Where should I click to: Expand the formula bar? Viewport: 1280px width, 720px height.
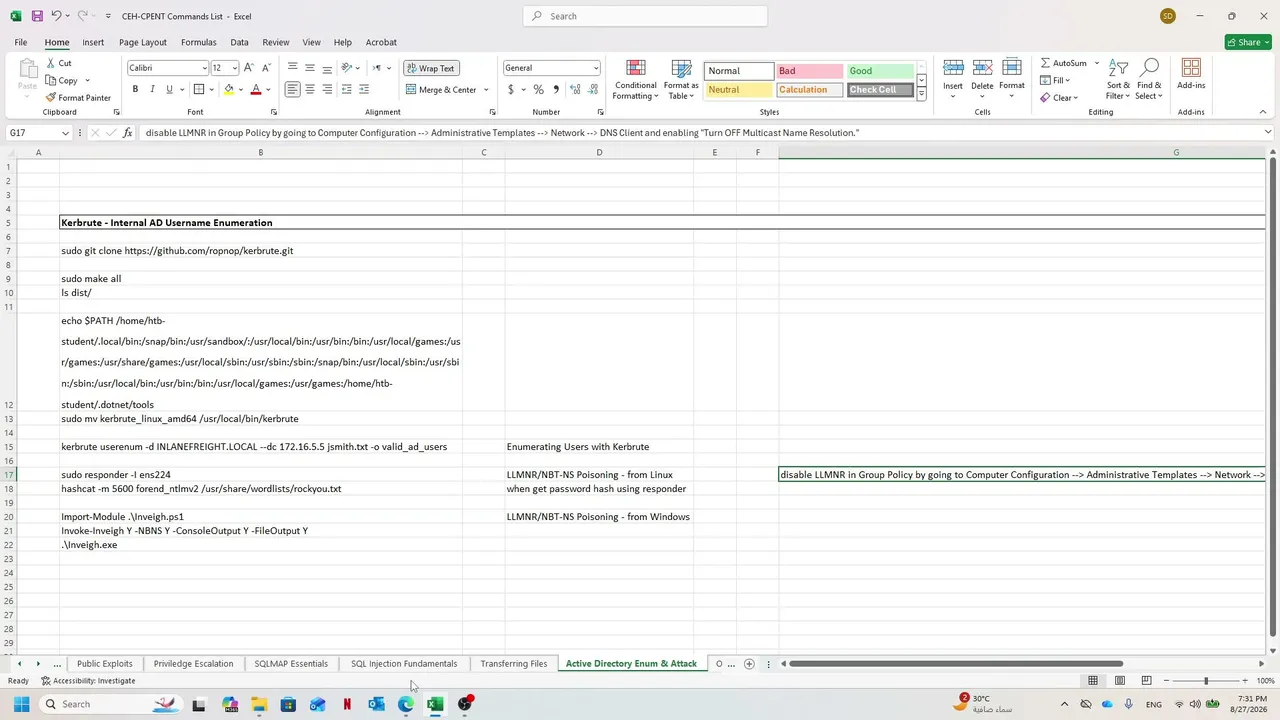1268,133
